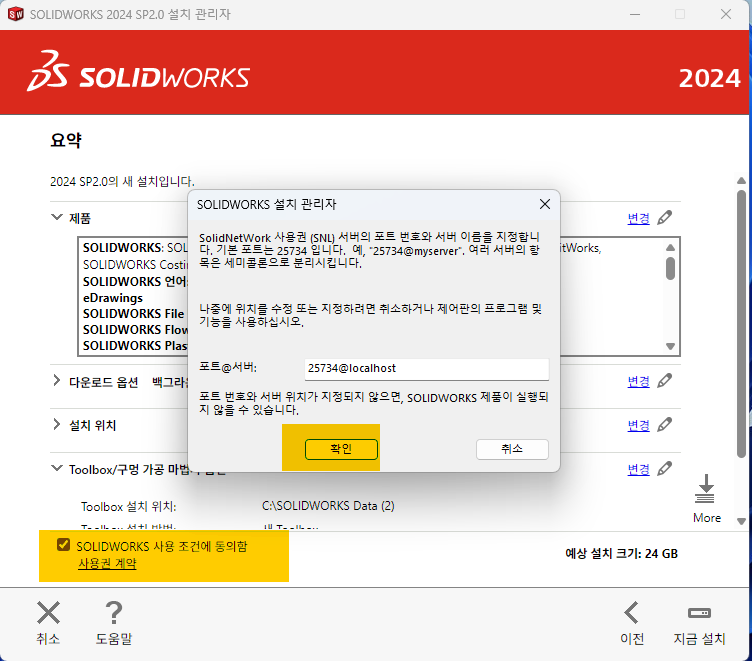
Task: Click the 취소 X icon at bottom left
Action: [48, 613]
